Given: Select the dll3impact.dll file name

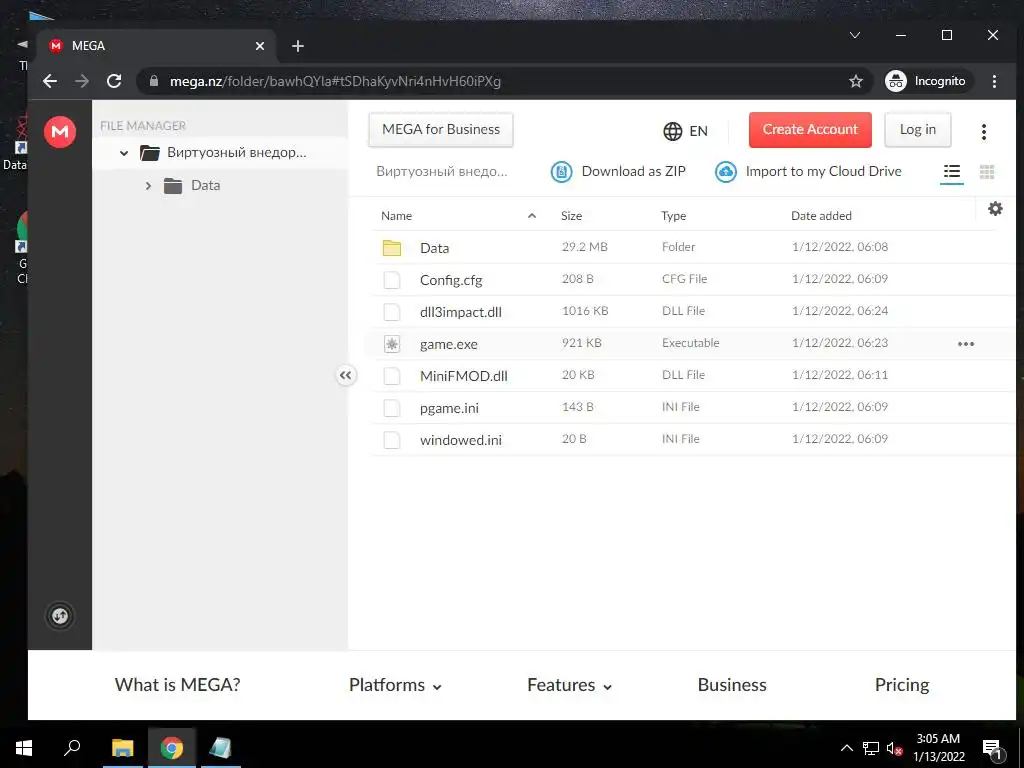Looking at the screenshot, I should point(461,312).
